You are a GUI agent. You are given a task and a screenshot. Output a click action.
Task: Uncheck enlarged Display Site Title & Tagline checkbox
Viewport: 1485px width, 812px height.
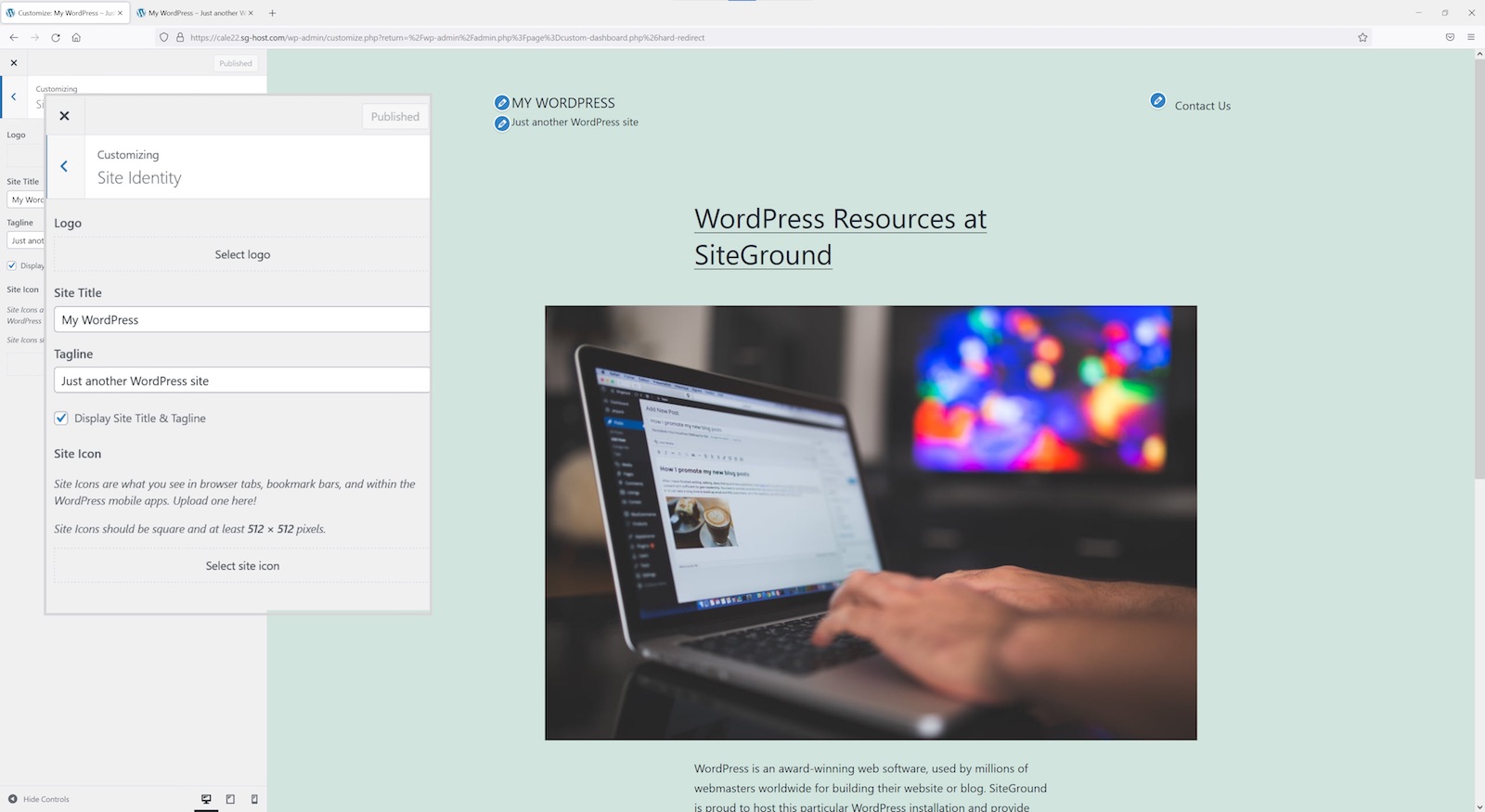point(61,419)
